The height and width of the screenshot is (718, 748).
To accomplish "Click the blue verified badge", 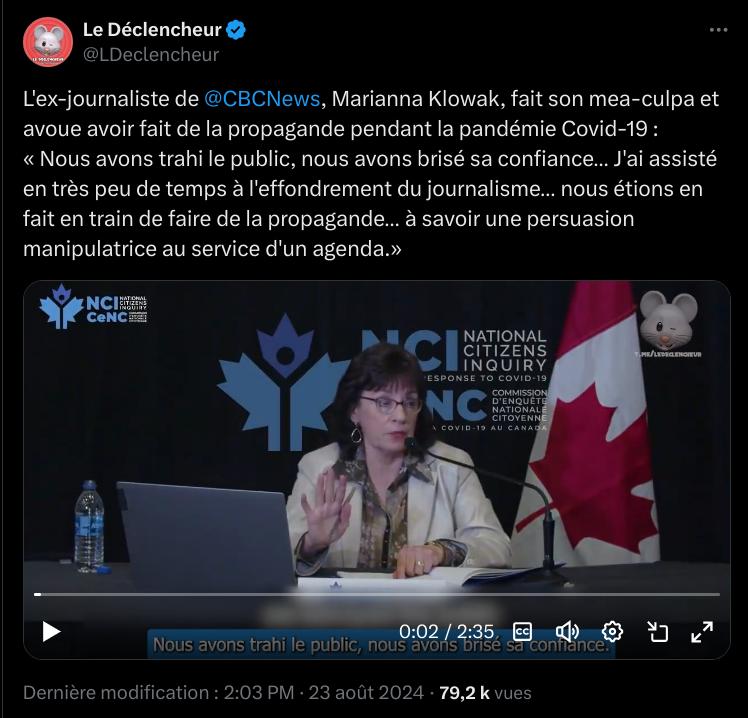I will coord(236,30).
